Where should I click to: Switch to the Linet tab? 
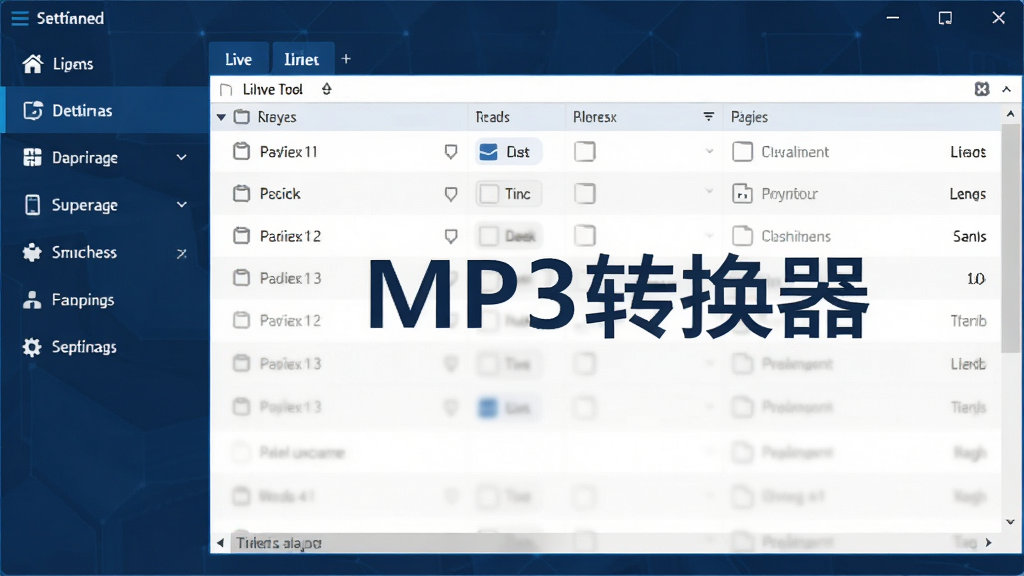tap(302, 59)
